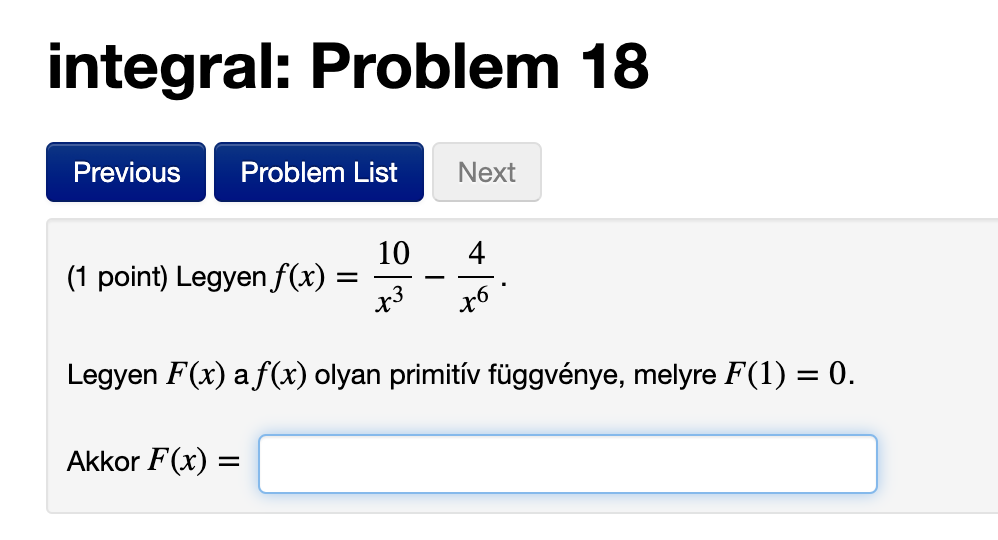The height and width of the screenshot is (540, 998).
Task: Focus the F(x) answer input field
Action: point(567,464)
